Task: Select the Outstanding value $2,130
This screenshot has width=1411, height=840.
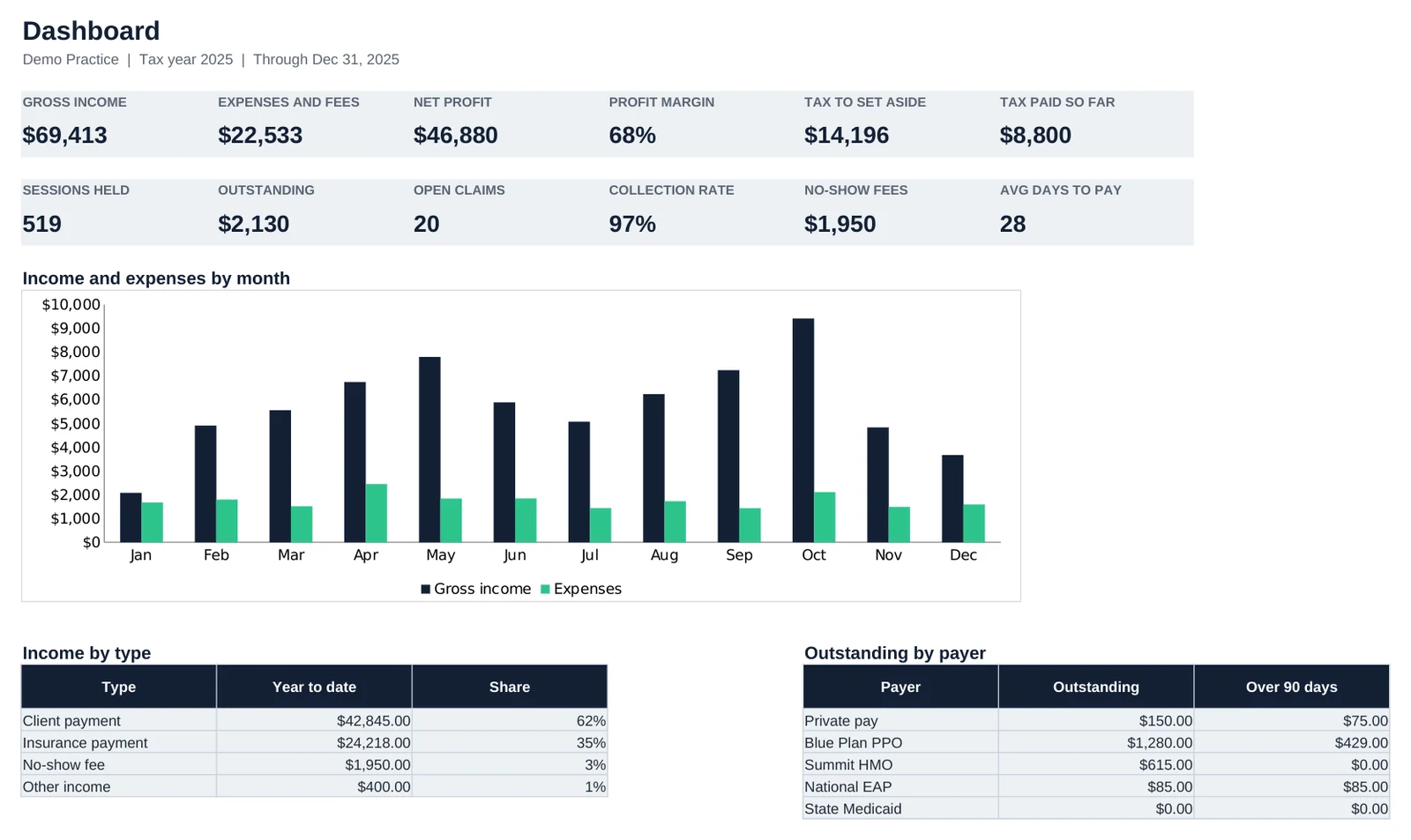Action: (x=254, y=224)
